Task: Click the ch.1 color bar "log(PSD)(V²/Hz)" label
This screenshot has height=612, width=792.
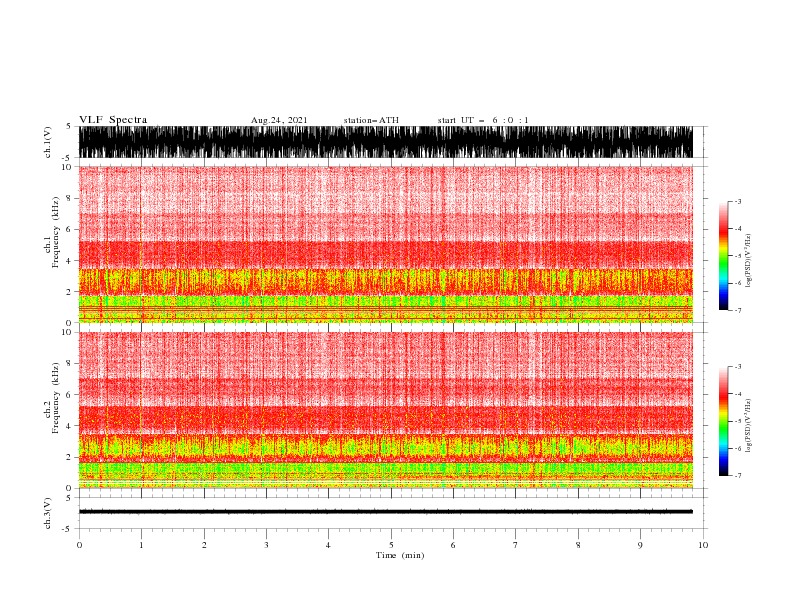Action: coord(748,261)
